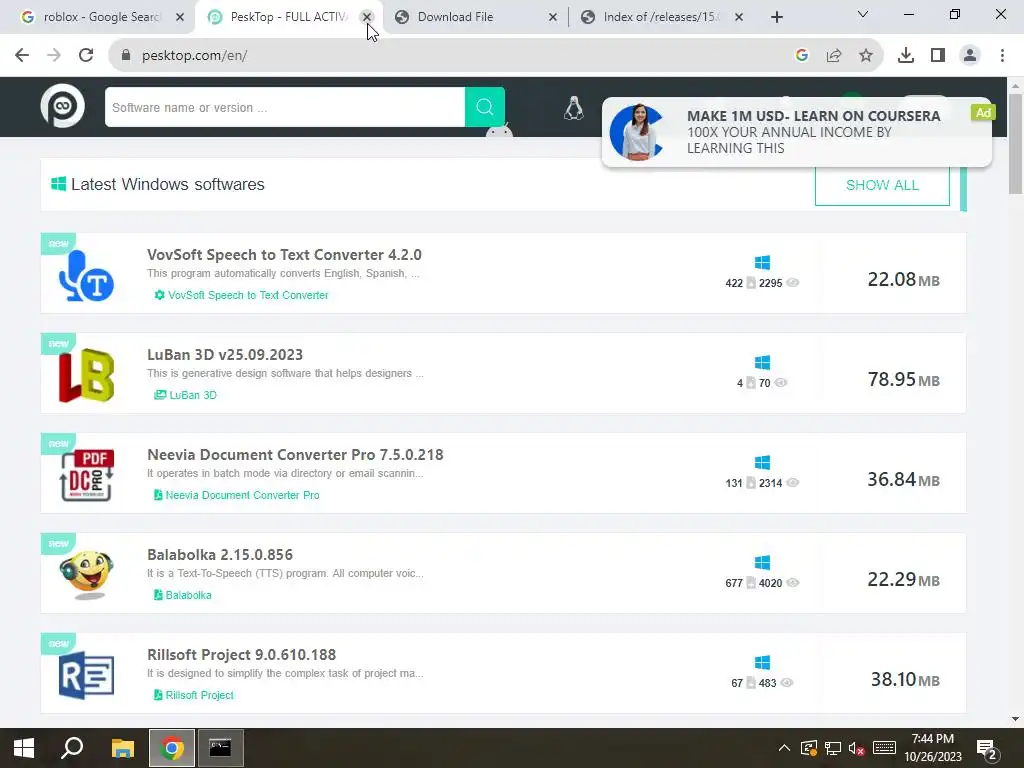
Task: Open VovSoft Speech to Text Converter 4.2.0 title
Action: (284, 255)
